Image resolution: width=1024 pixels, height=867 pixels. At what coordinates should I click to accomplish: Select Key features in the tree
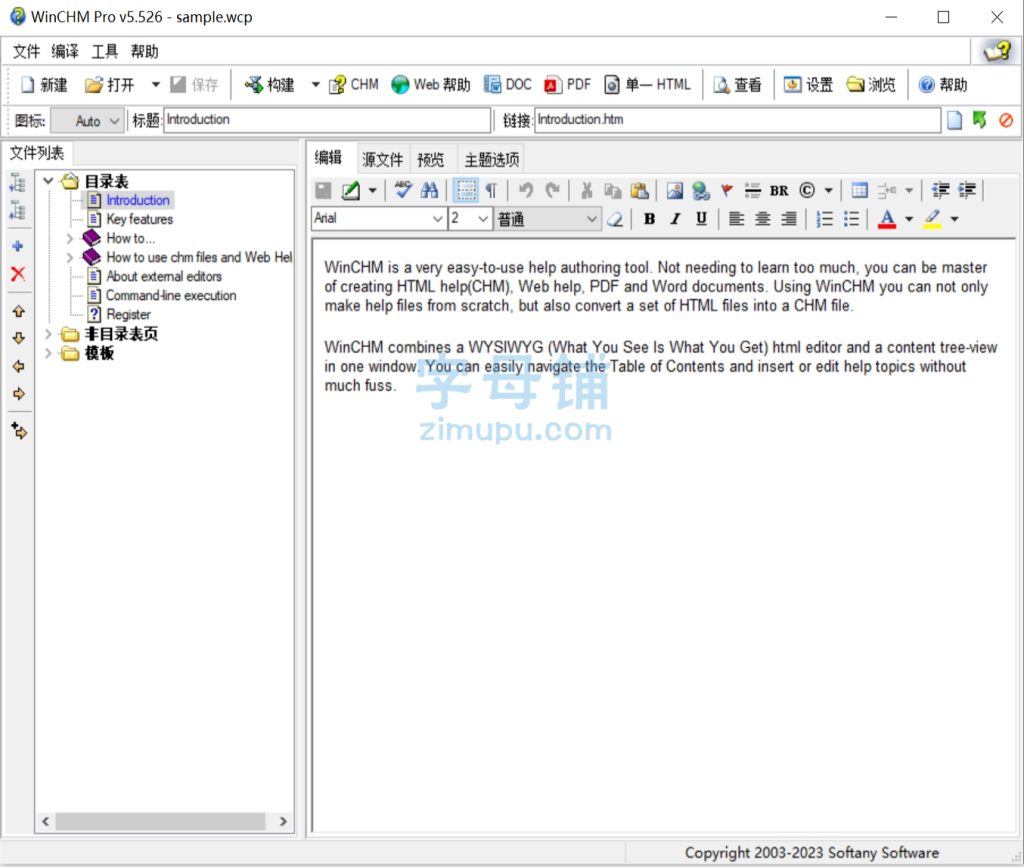139,219
